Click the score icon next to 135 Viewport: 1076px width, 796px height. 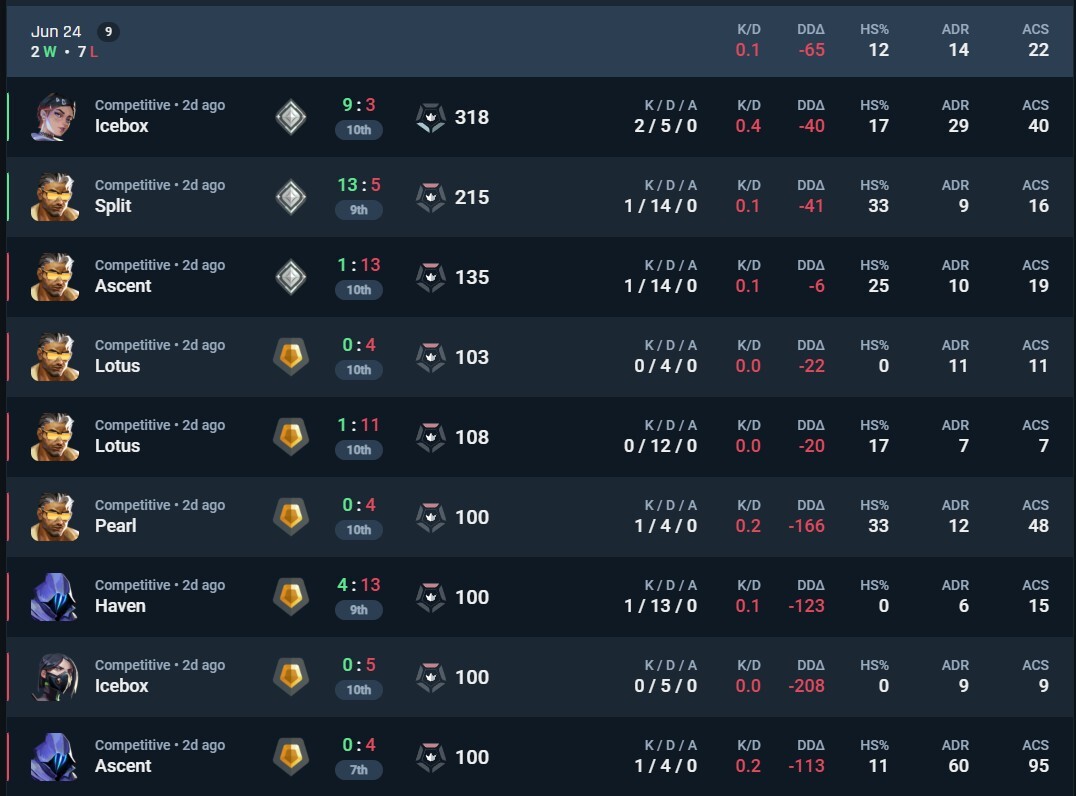tap(431, 277)
